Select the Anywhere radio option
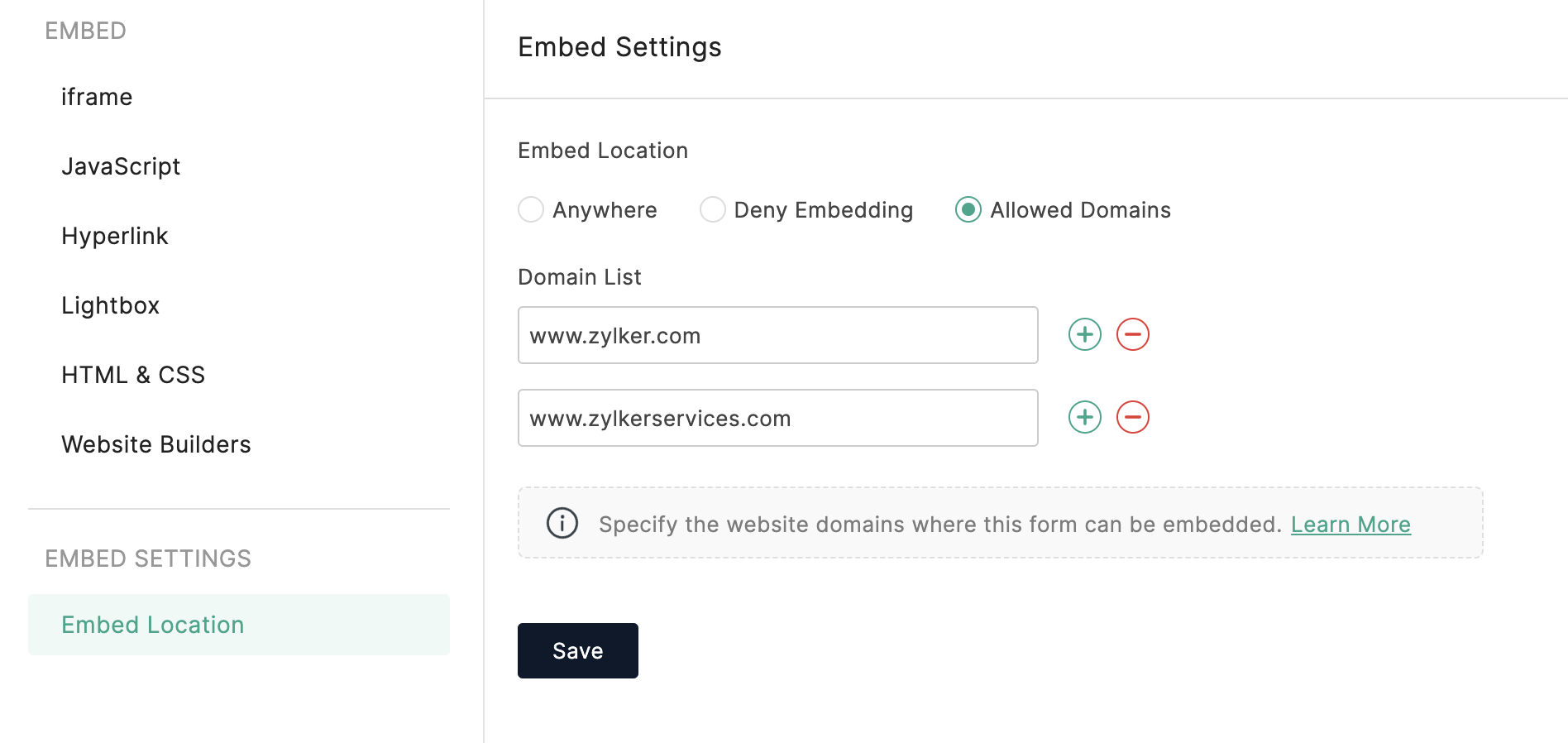 tap(531, 210)
